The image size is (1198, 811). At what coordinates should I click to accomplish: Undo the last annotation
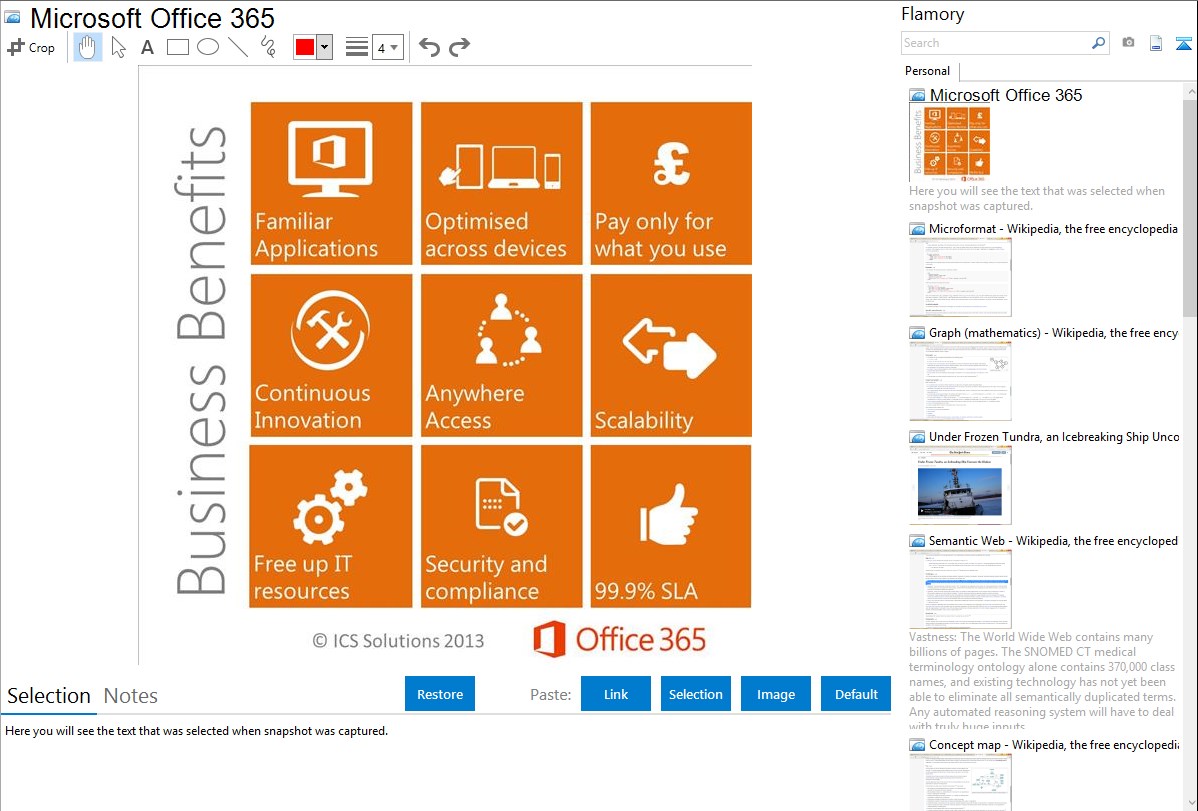(x=429, y=47)
